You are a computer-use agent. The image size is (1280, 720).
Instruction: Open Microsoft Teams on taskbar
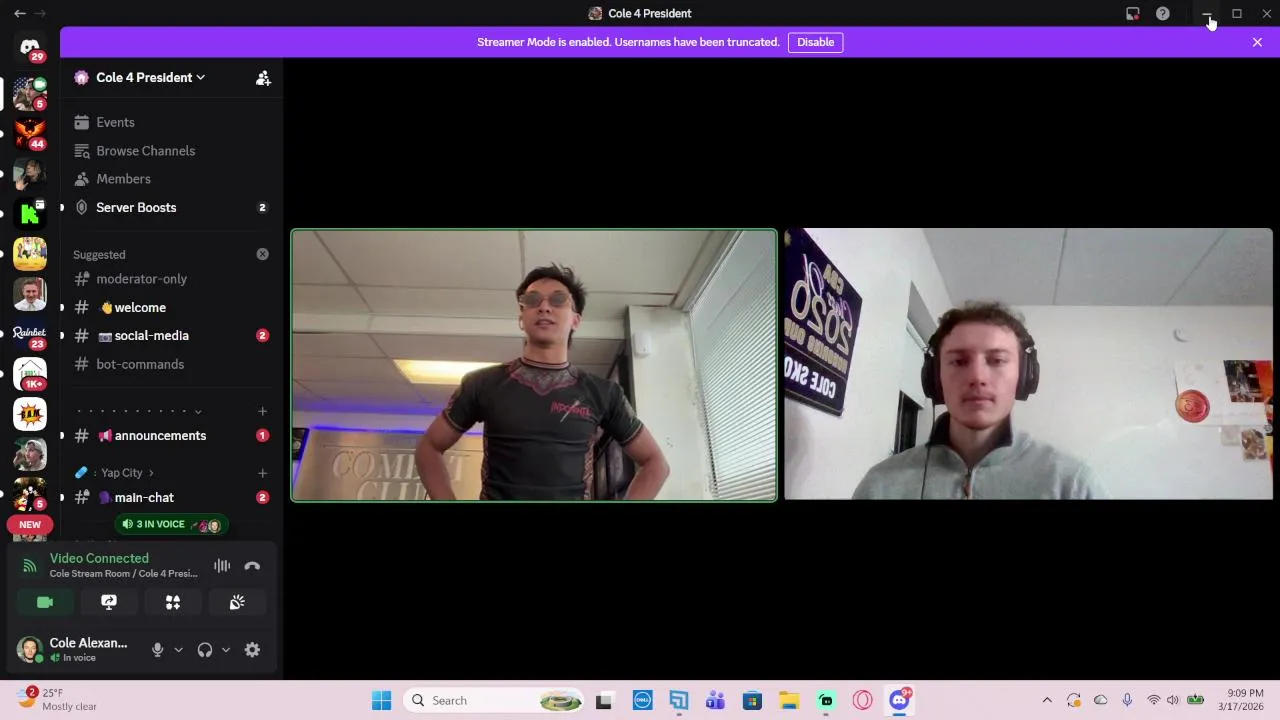coord(715,701)
